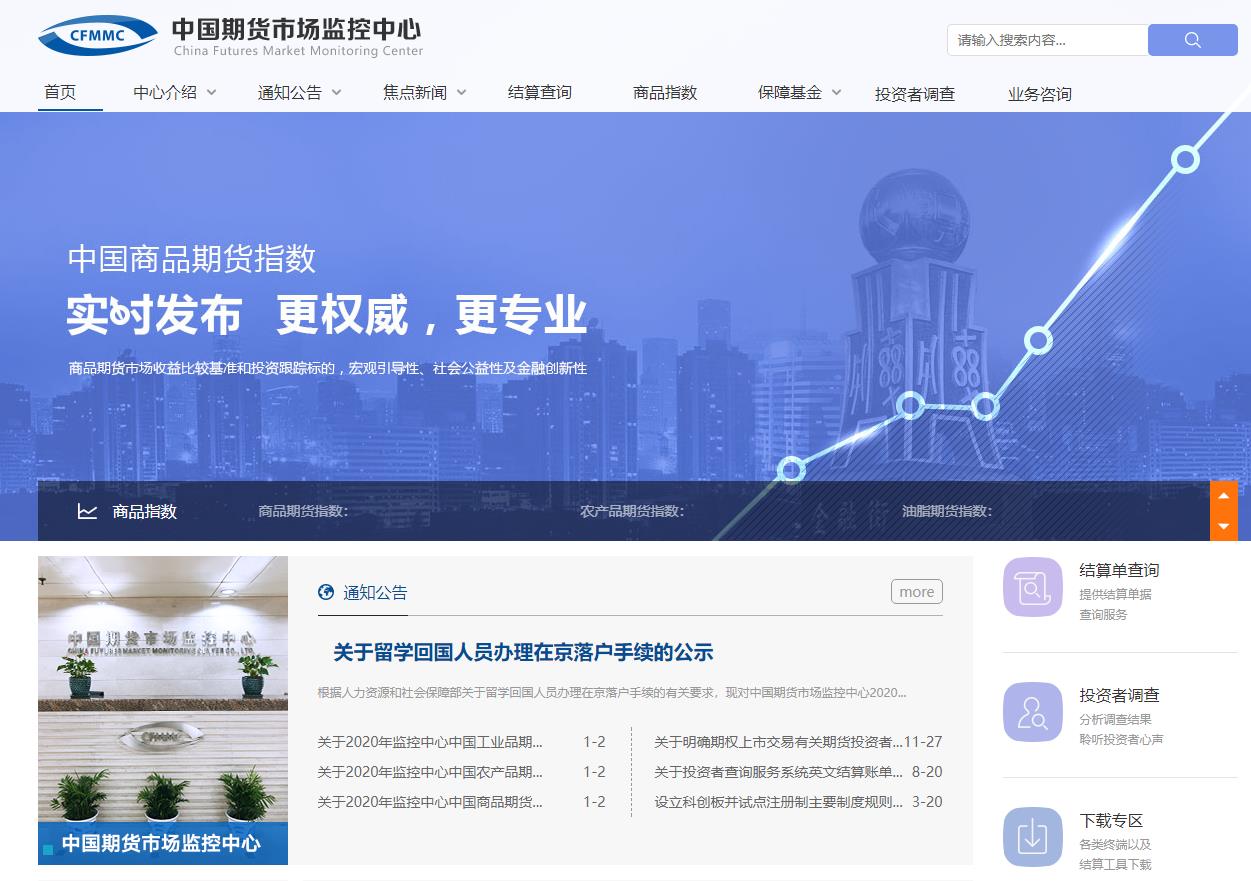This screenshot has width=1251, height=881.
Task: Open notice 关于明确期权上市交易有关期货投资者...
Action: pos(779,742)
